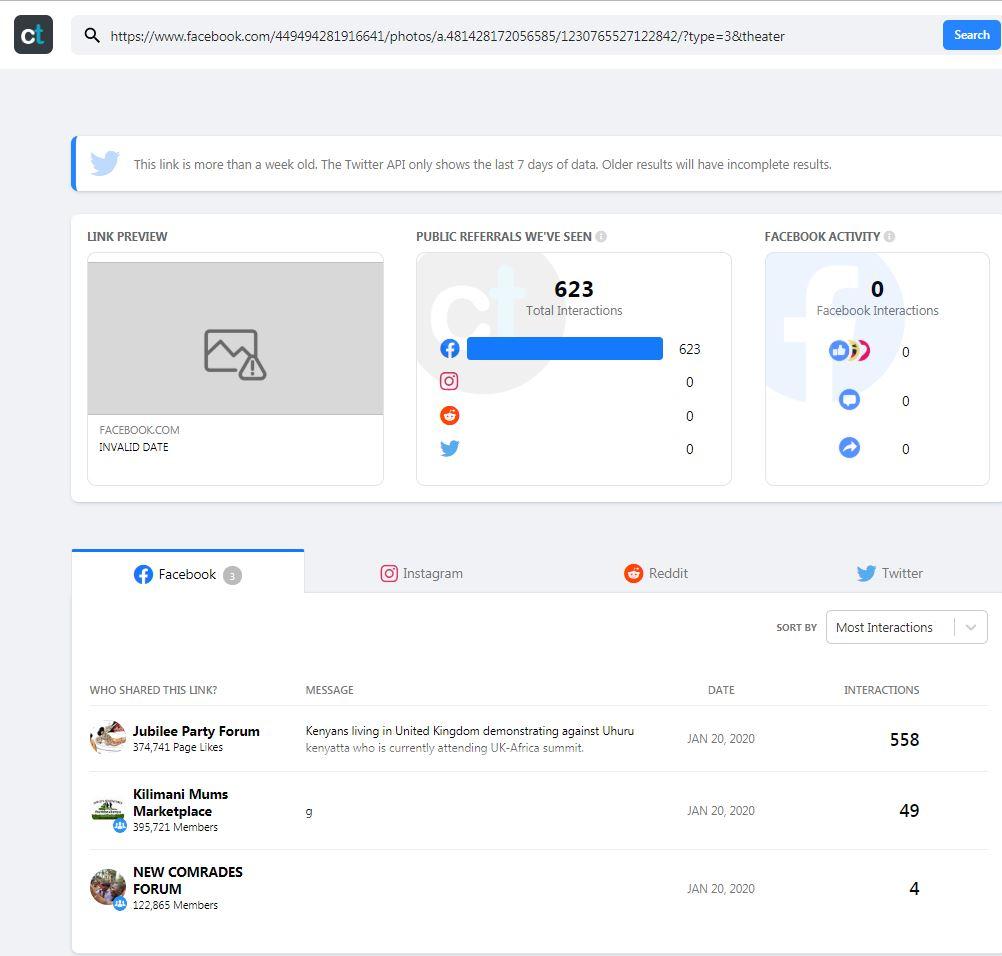Open the Kenyans living in United Kingdom message
The width and height of the screenshot is (1002, 956).
click(x=470, y=739)
